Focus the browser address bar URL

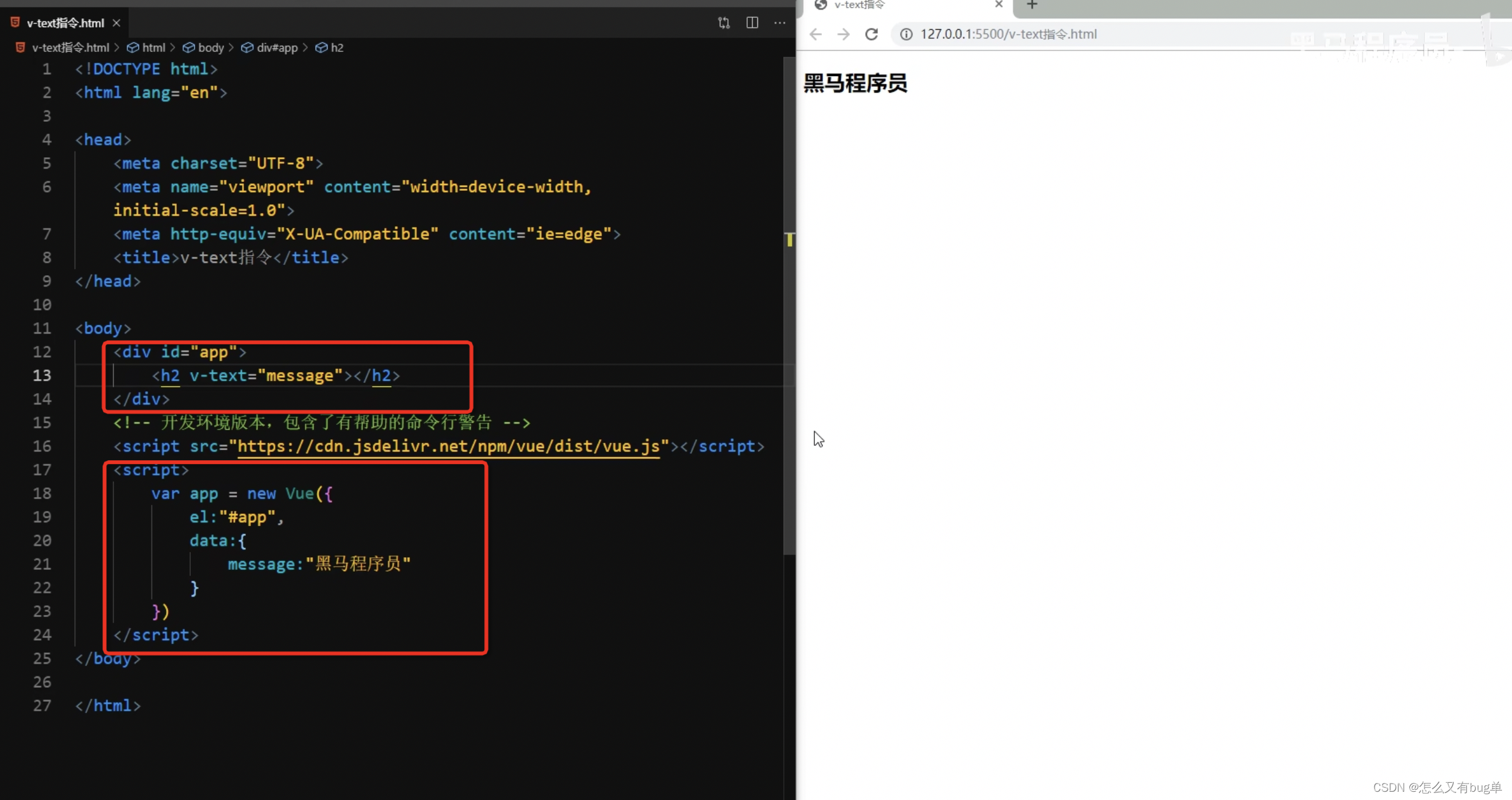pyautogui.click(x=1008, y=34)
